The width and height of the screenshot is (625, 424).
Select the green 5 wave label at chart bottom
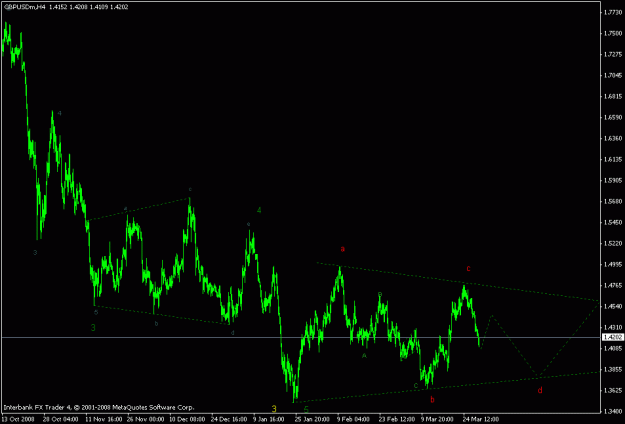pyautogui.click(x=306, y=409)
